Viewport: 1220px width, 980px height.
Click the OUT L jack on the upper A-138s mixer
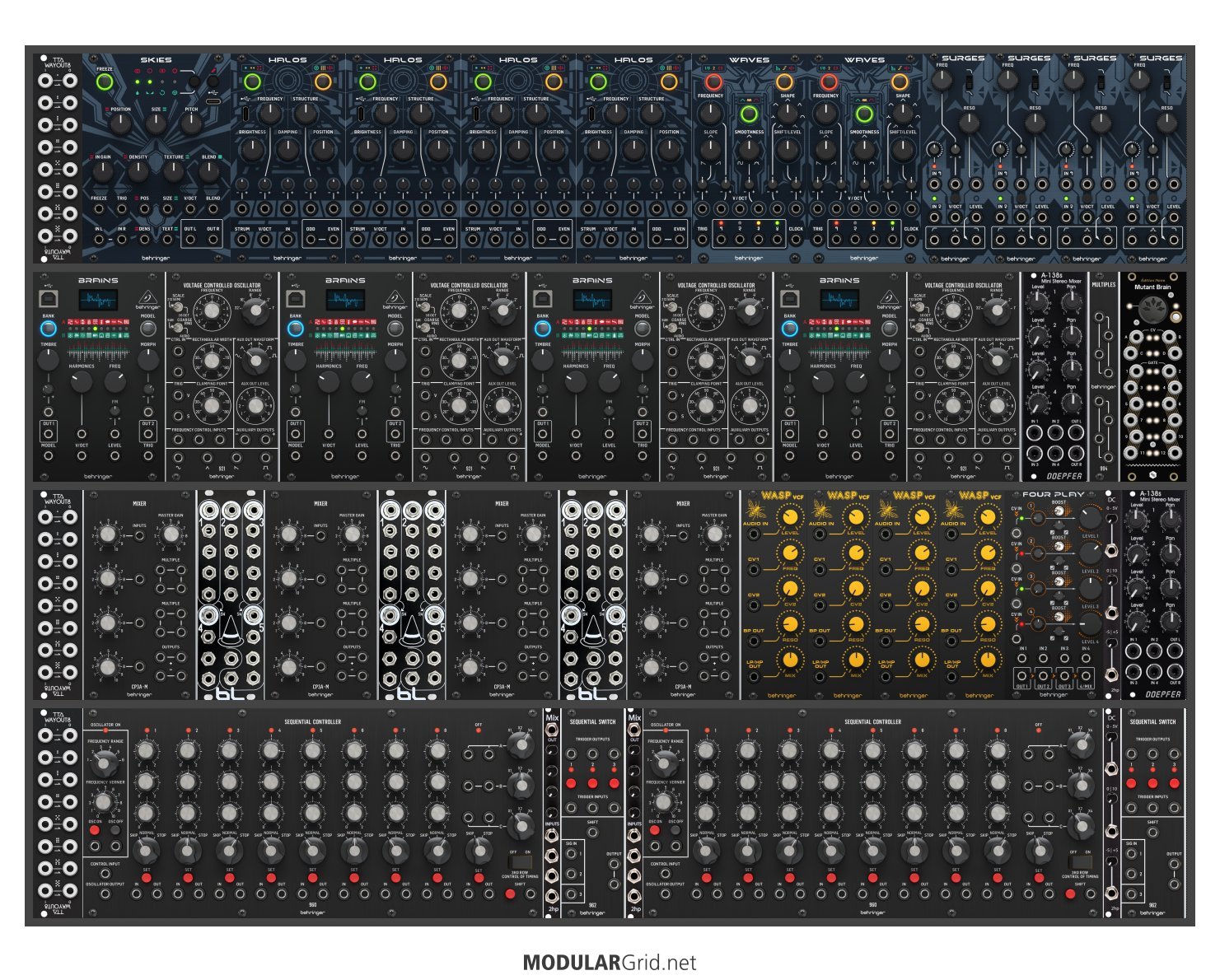tap(1076, 432)
